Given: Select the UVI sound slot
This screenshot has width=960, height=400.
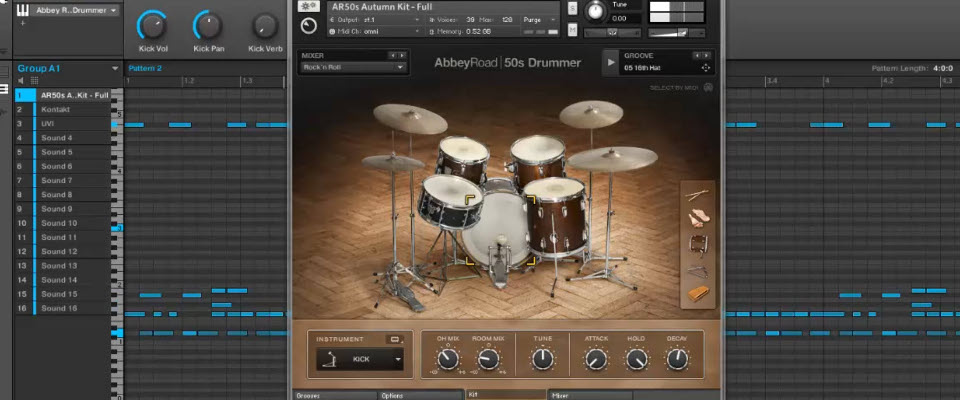Looking at the screenshot, I should (62, 124).
